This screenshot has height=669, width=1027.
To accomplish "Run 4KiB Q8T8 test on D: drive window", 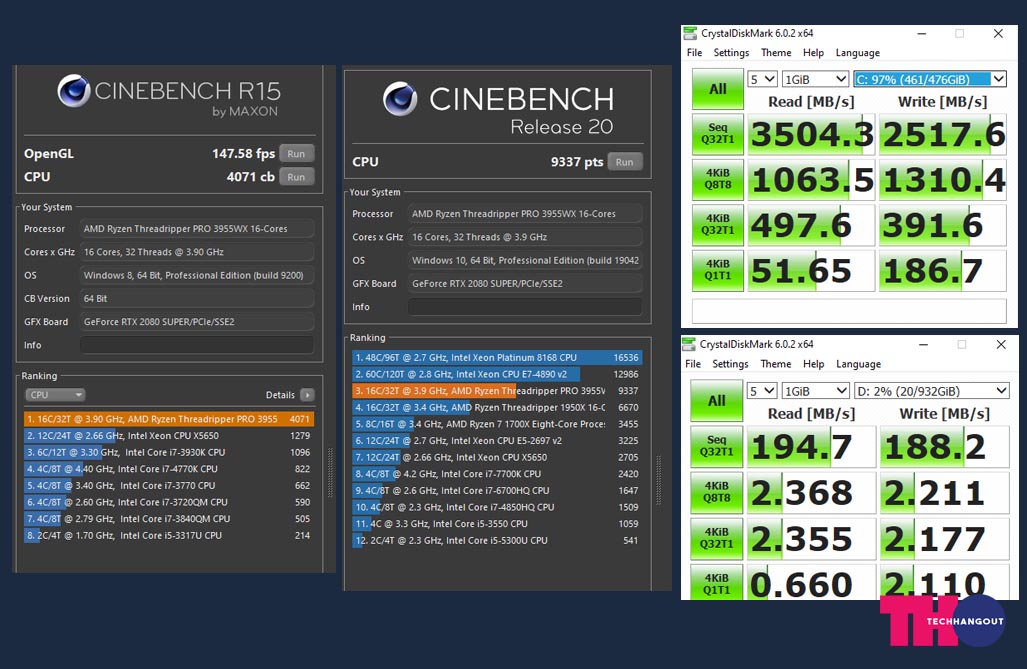I will (x=717, y=492).
